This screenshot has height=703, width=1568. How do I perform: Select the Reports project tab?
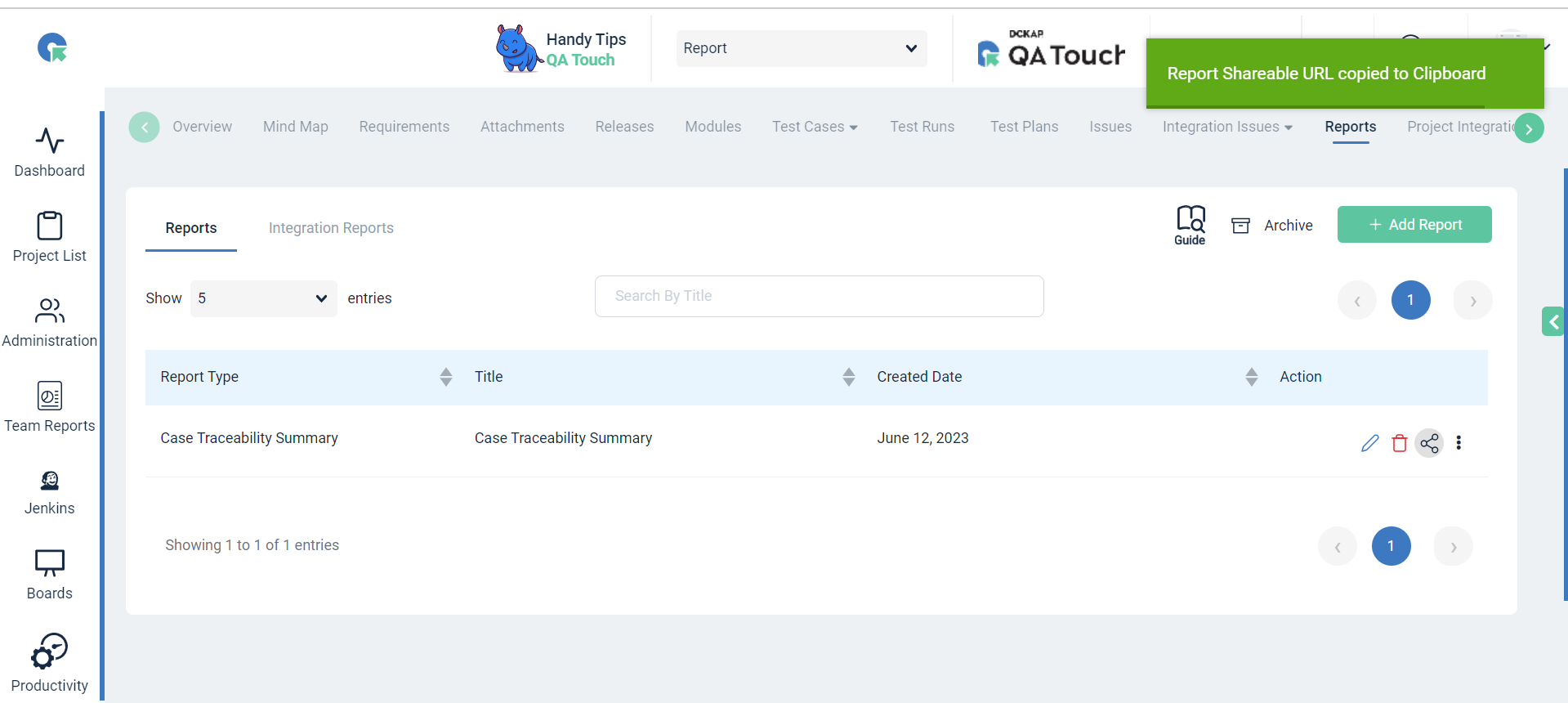point(1351,127)
